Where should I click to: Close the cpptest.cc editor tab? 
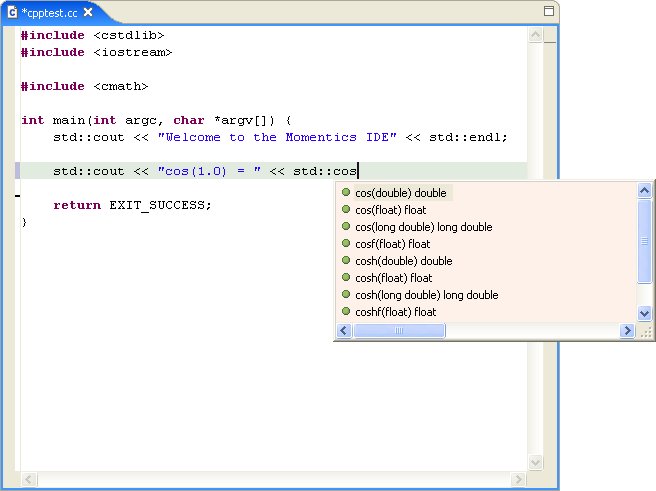[x=88, y=13]
